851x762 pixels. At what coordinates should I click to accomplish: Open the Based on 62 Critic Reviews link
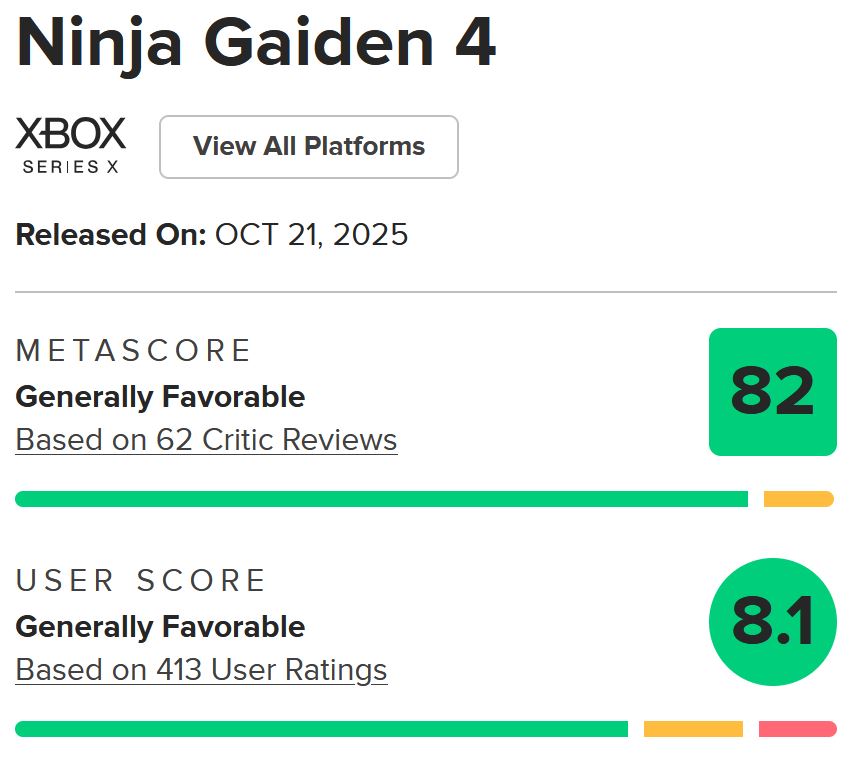coord(206,440)
